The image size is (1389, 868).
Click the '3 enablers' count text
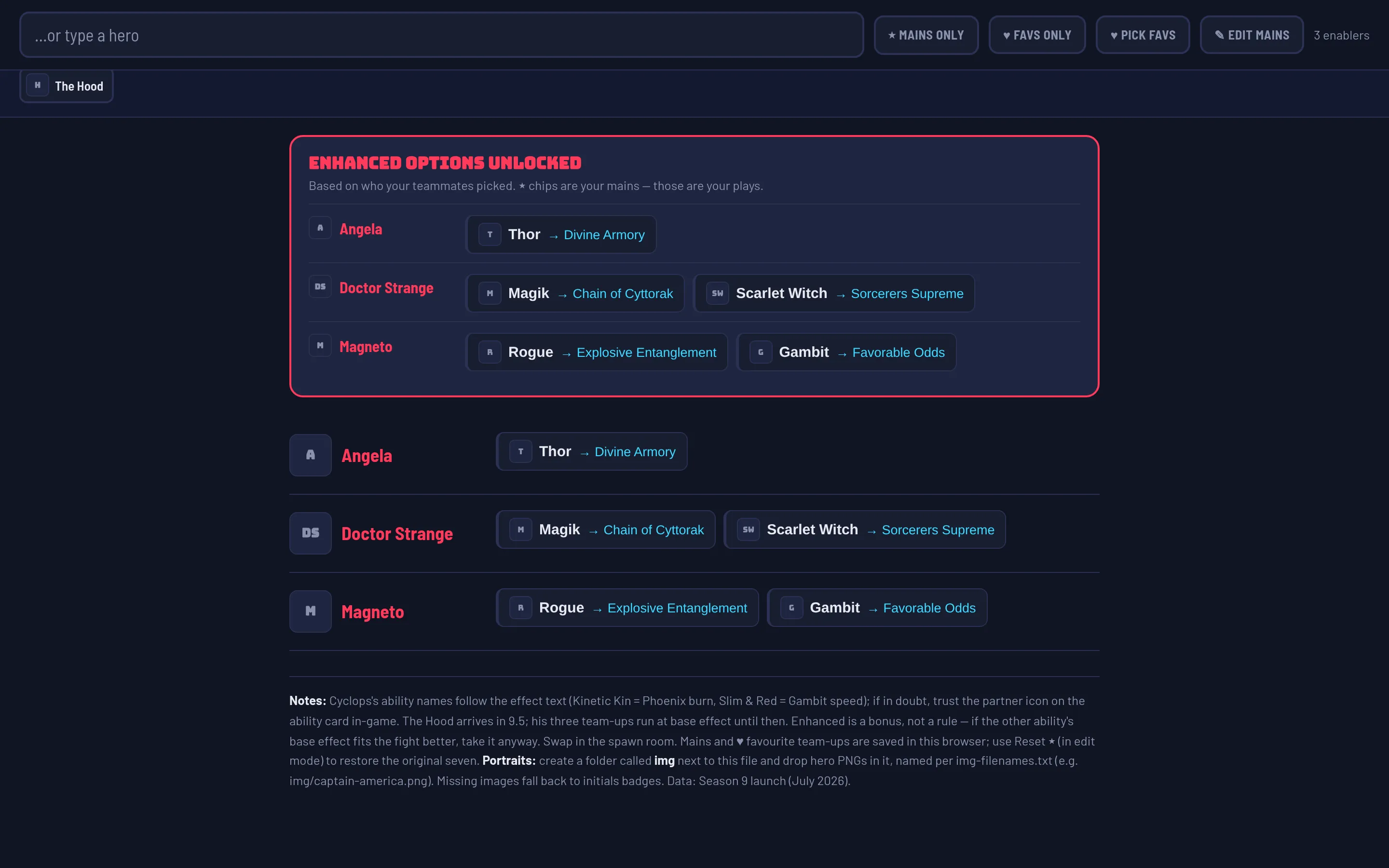pyautogui.click(x=1341, y=35)
